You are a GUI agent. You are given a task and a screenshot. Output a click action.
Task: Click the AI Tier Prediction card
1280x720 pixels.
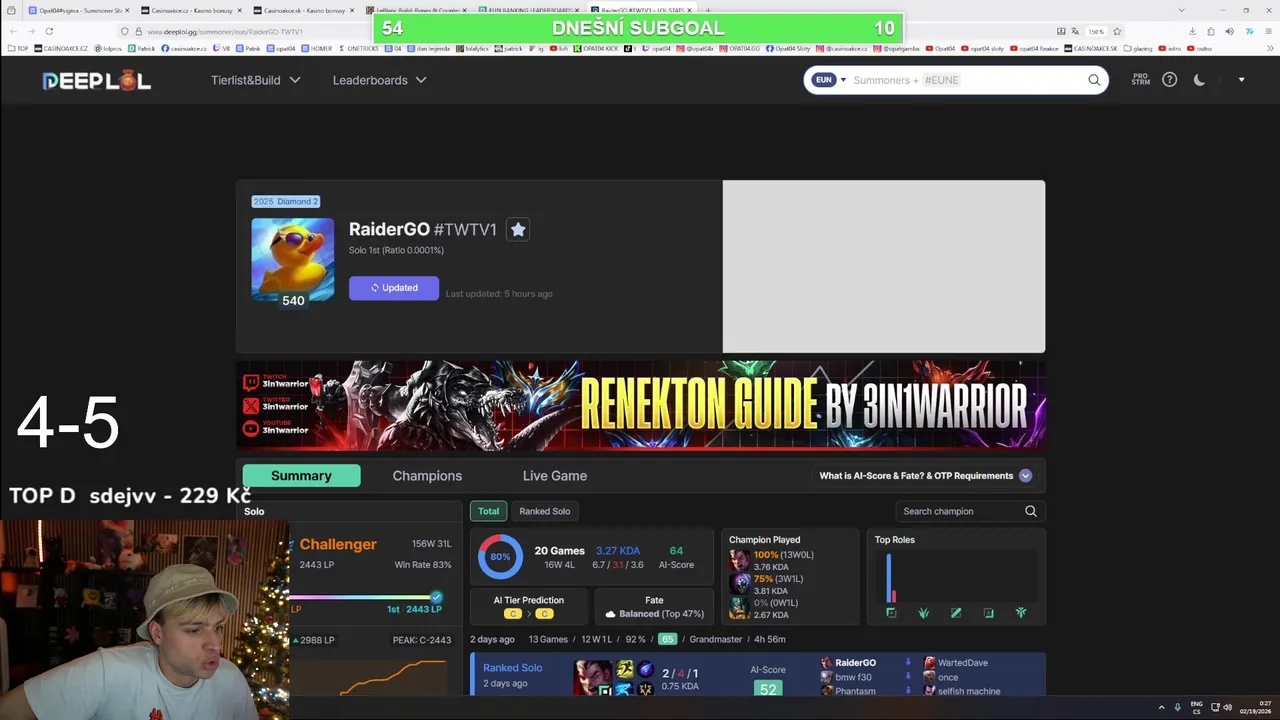529,606
